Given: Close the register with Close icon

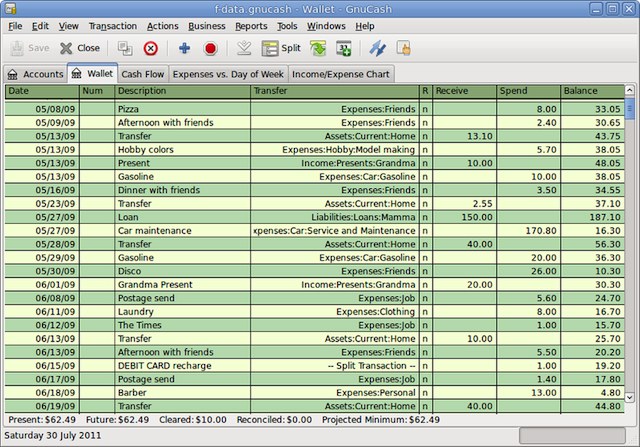Looking at the screenshot, I should [x=66, y=48].
